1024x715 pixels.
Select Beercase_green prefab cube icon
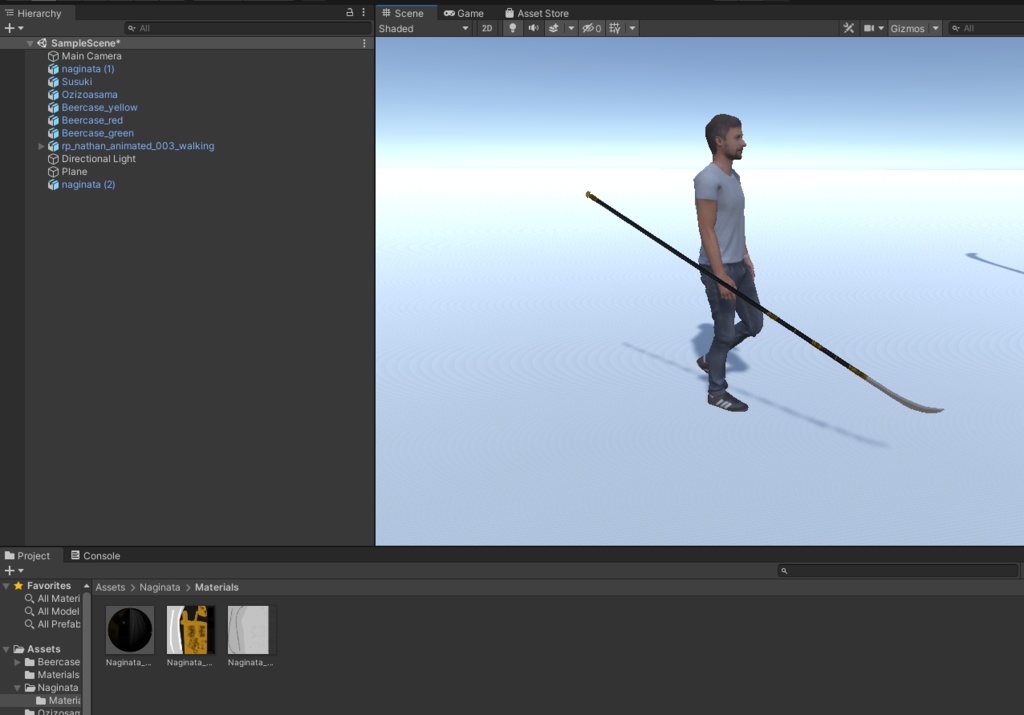54,133
